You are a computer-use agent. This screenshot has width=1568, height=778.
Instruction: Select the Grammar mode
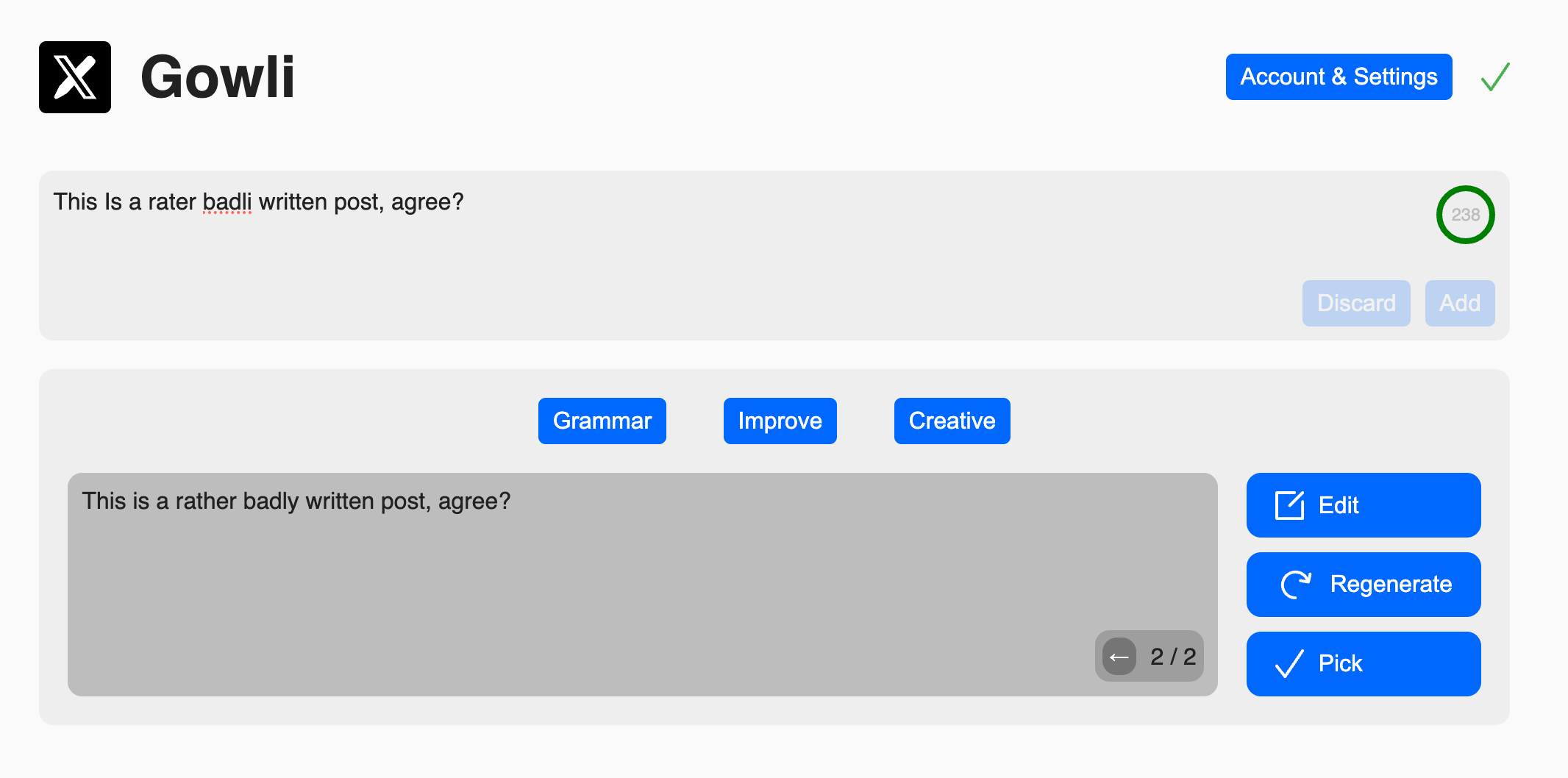pyautogui.click(x=602, y=421)
